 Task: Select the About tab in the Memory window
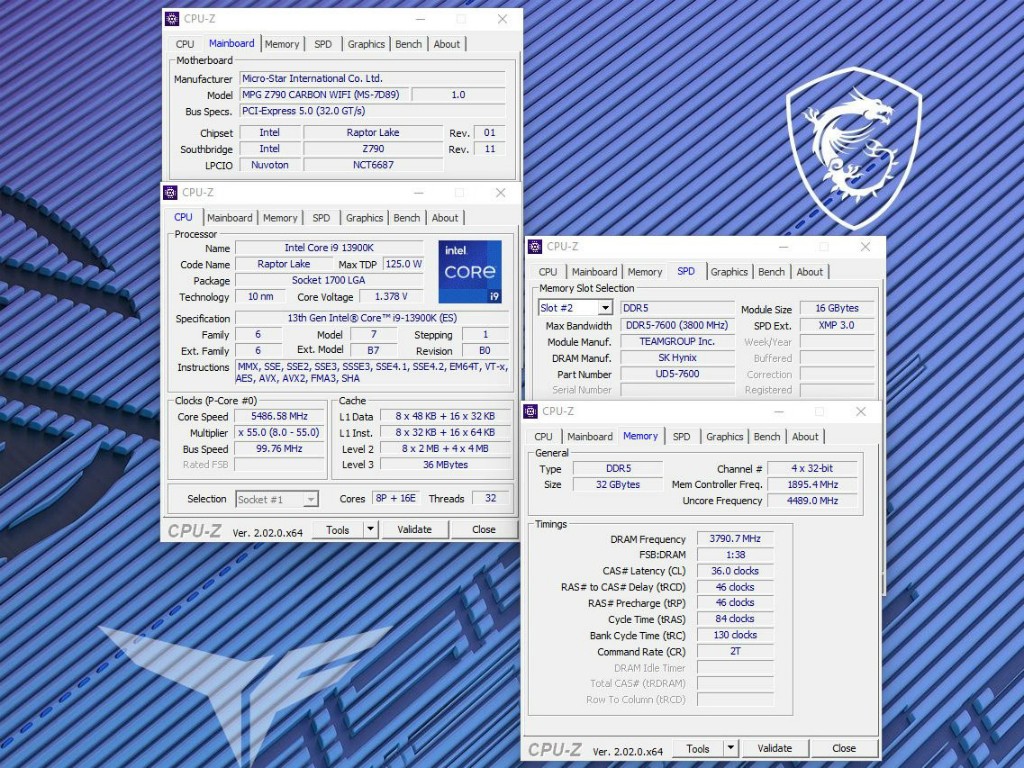(805, 437)
